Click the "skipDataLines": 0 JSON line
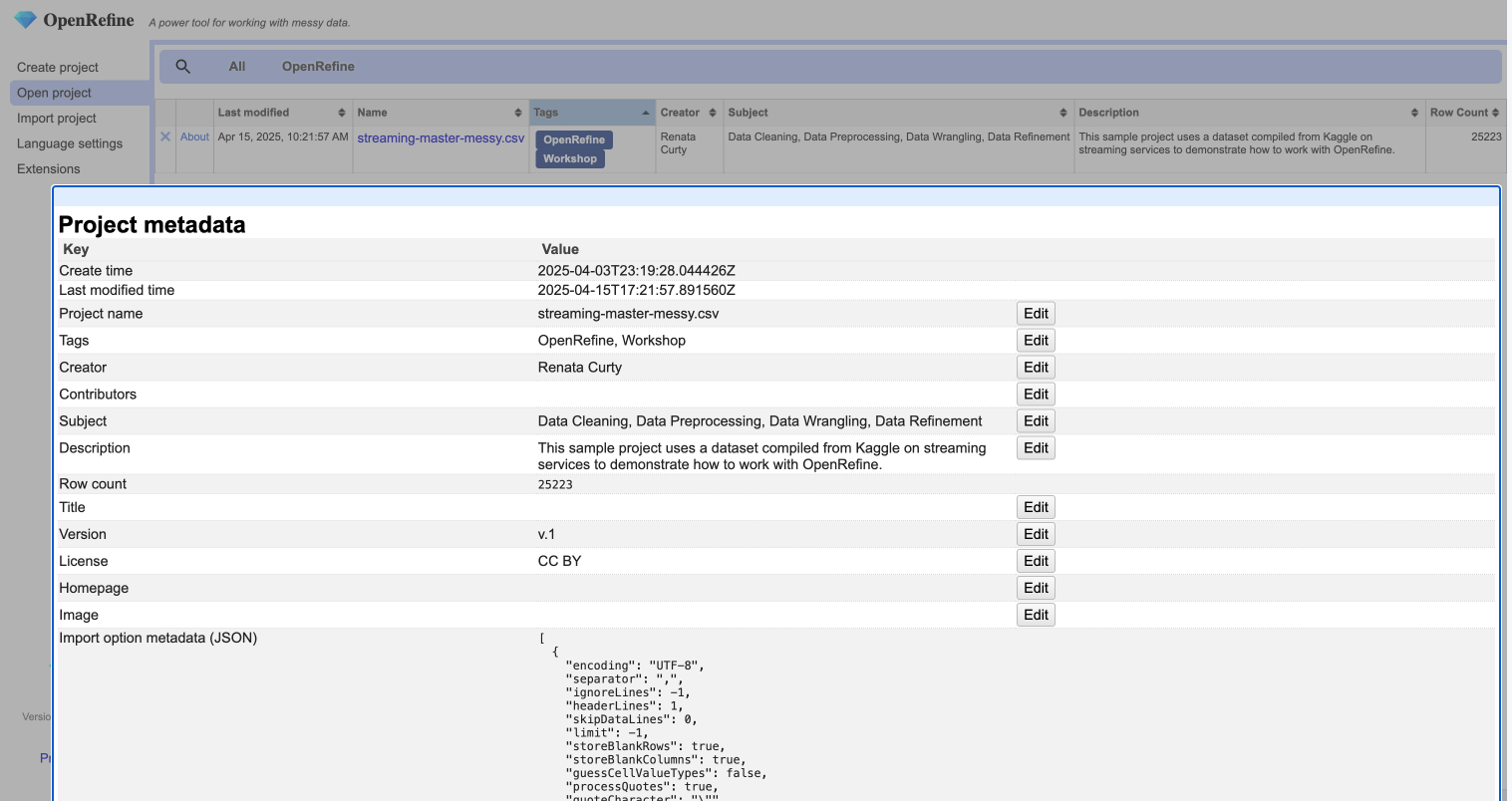The width and height of the screenshot is (1512, 801). pos(631,719)
